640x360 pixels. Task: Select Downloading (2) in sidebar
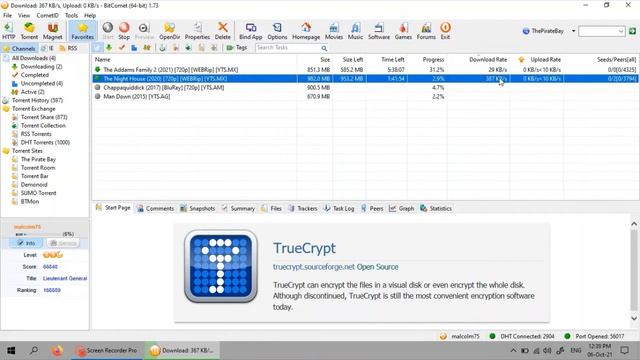tap(41, 67)
